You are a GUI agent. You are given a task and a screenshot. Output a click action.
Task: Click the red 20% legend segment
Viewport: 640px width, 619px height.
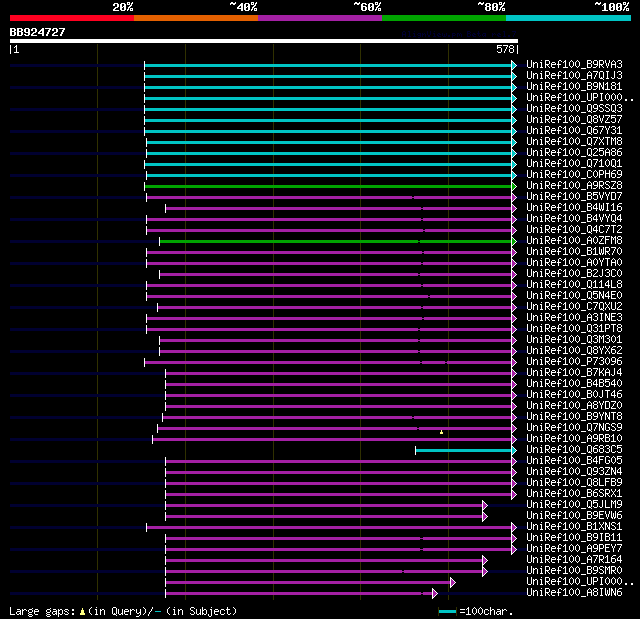click(x=72, y=18)
